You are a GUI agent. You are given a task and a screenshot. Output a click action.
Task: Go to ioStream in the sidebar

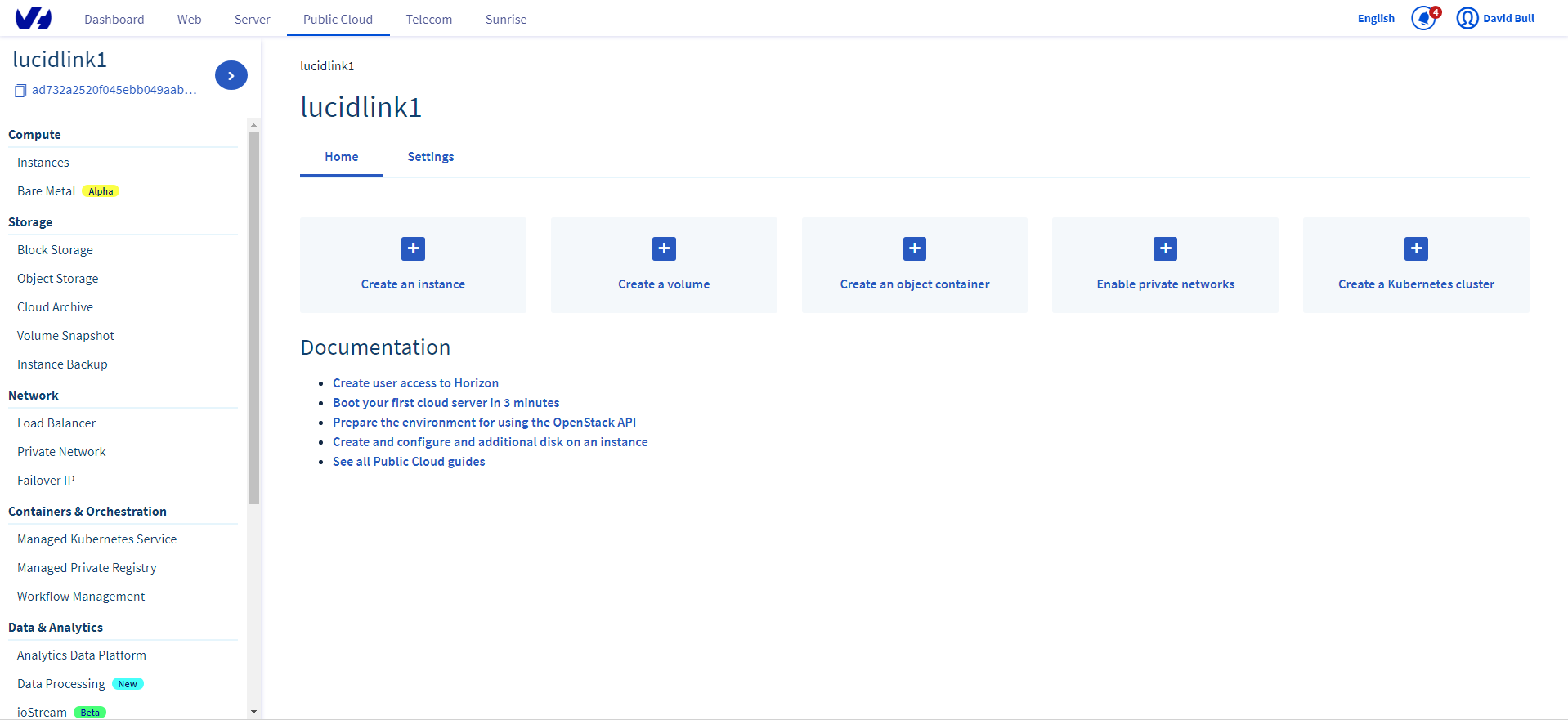[x=42, y=713]
